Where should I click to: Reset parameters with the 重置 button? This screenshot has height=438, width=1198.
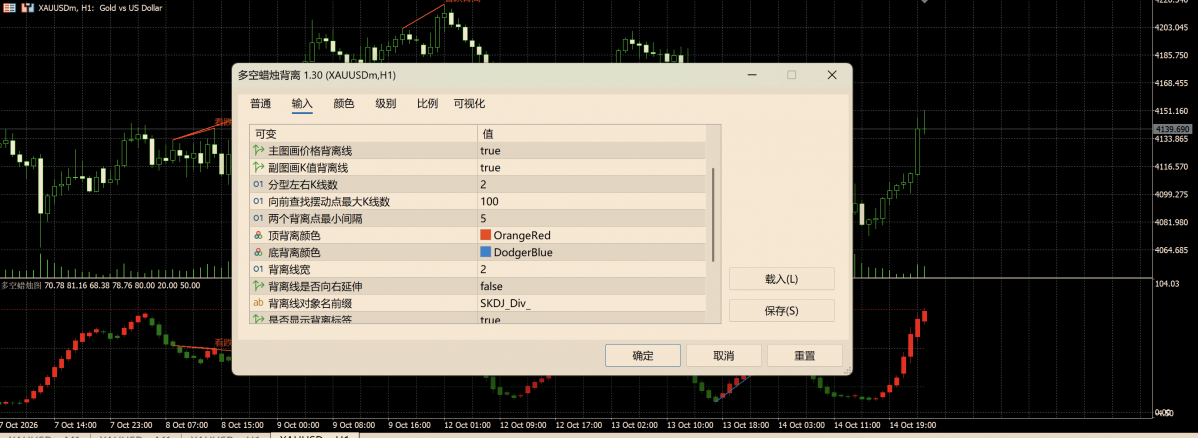point(805,355)
